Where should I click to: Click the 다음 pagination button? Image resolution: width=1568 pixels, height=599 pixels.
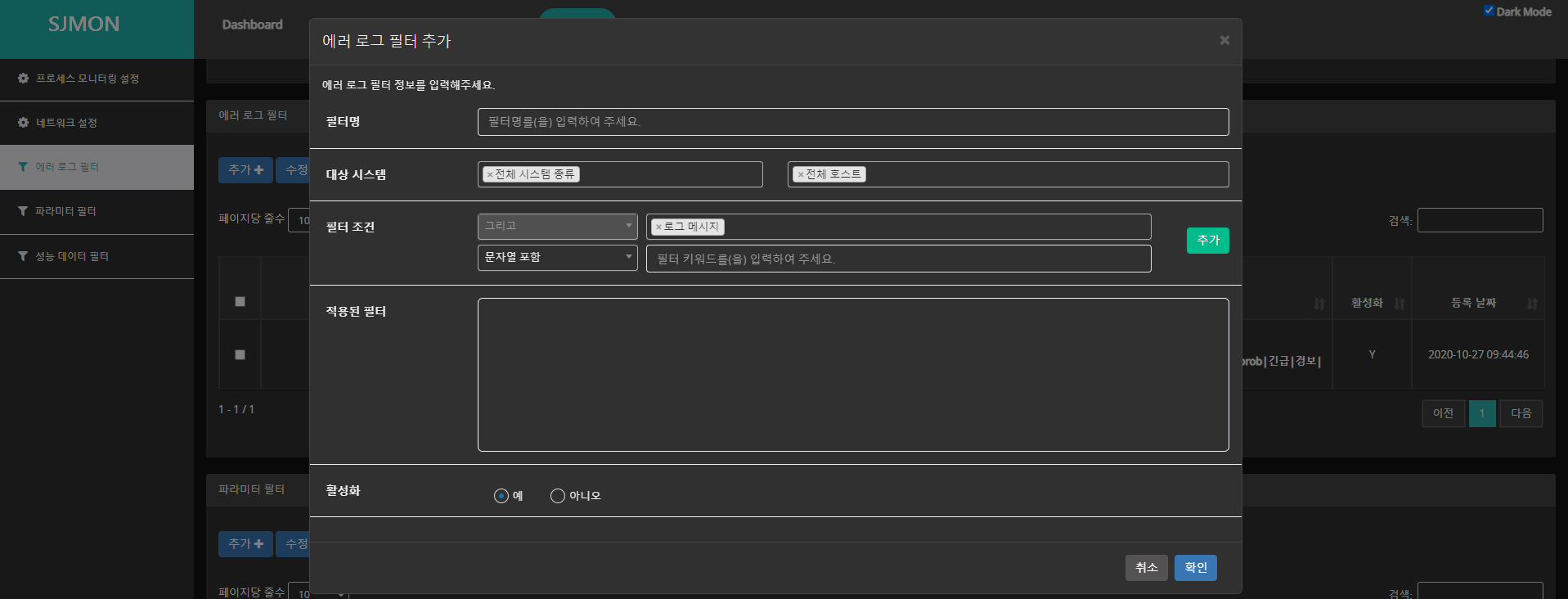tap(1521, 413)
